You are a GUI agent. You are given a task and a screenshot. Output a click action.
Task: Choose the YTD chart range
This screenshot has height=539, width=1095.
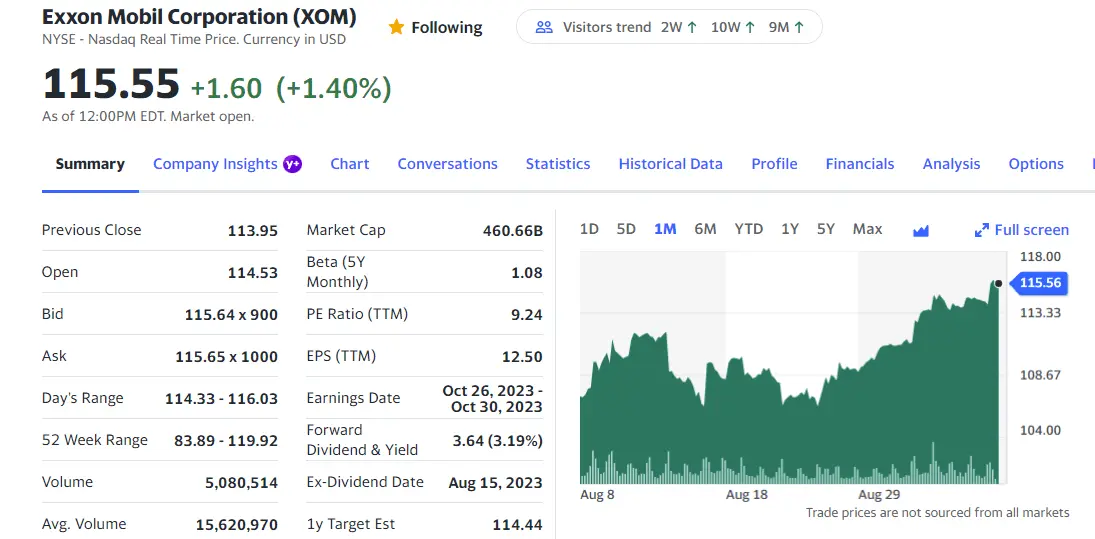pyautogui.click(x=748, y=229)
